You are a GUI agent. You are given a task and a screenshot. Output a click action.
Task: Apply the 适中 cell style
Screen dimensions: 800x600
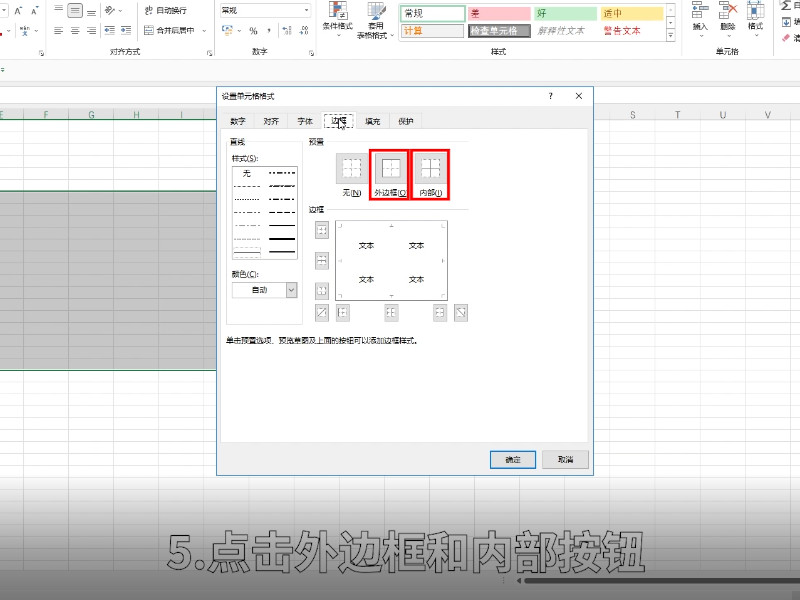click(x=632, y=13)
